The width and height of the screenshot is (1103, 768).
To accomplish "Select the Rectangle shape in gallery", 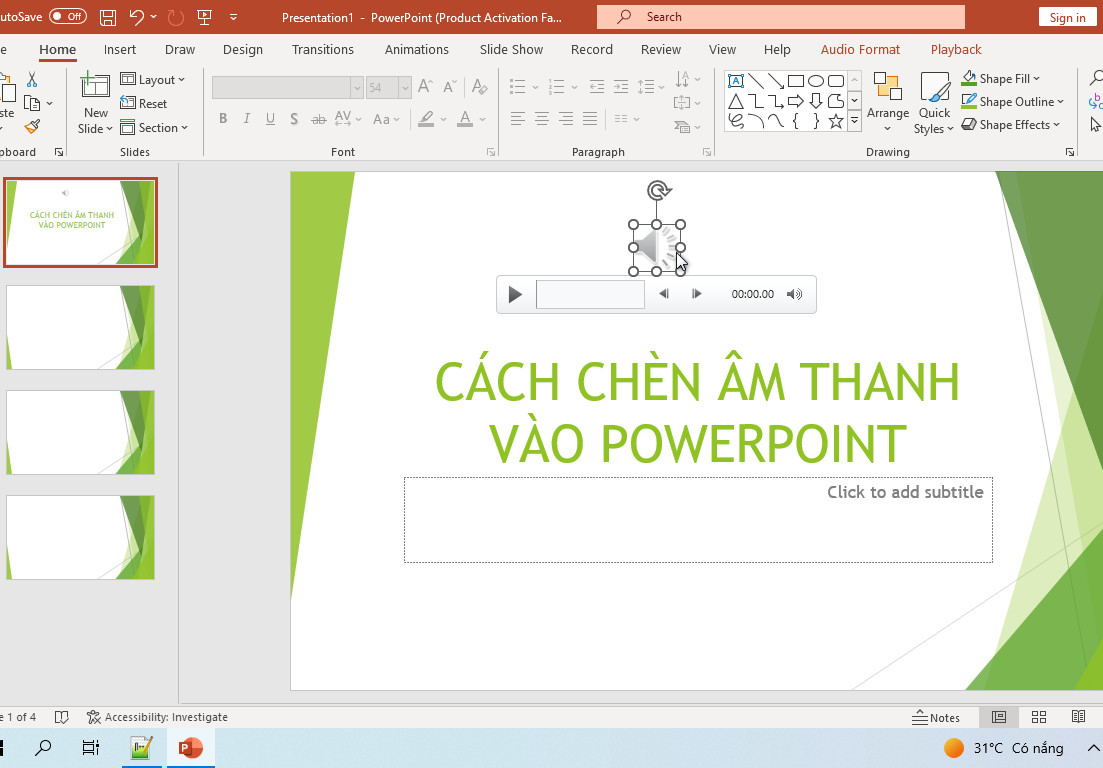I will pos(796,81).
